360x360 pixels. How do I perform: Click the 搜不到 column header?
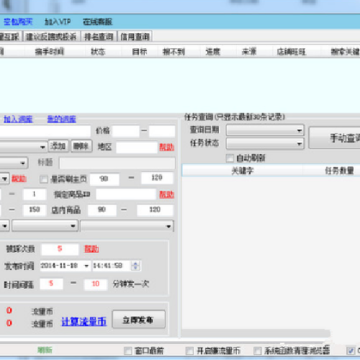pyautogui.click(x=173, y=52)
